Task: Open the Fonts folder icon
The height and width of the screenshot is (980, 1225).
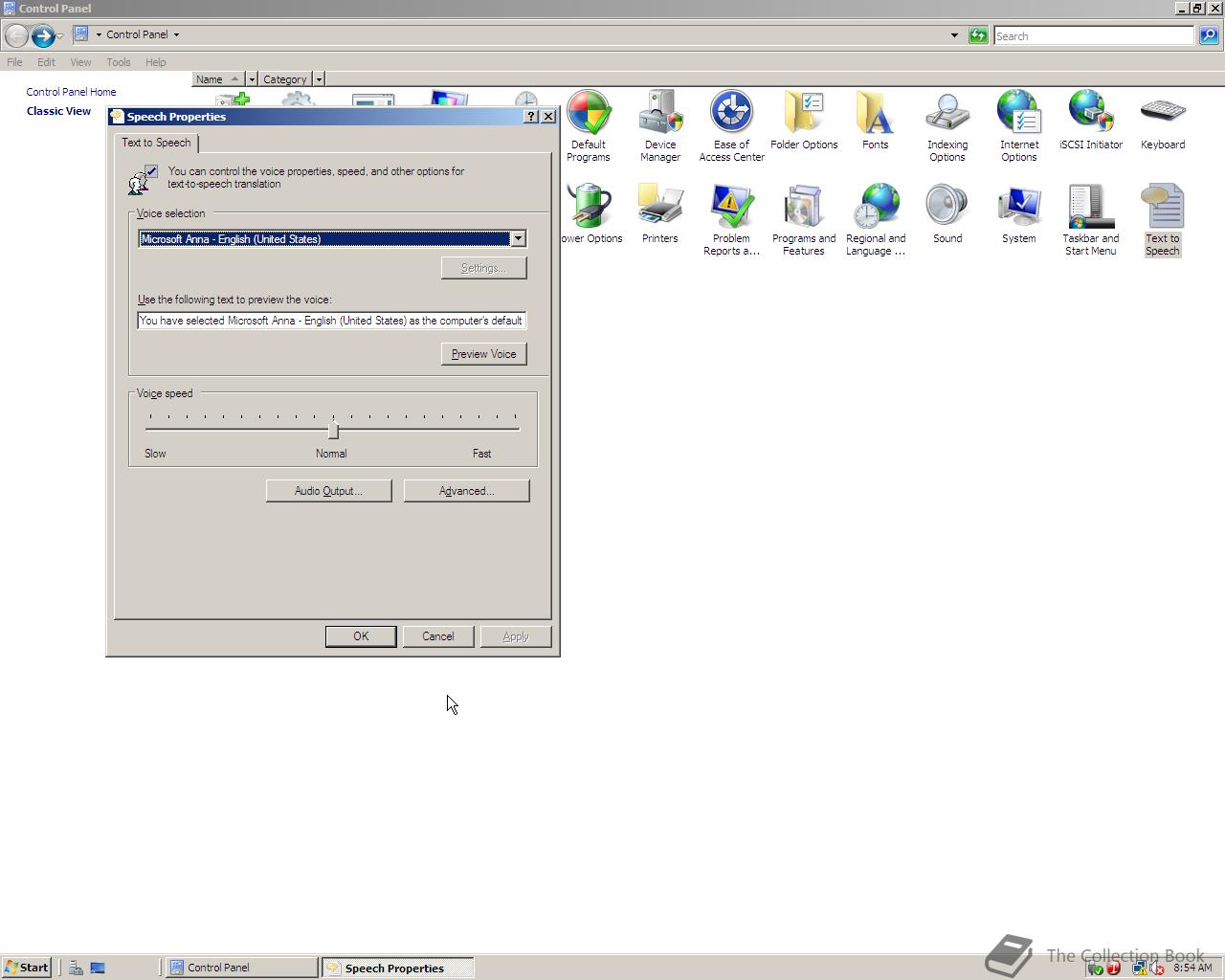Action: pos(876,121)
